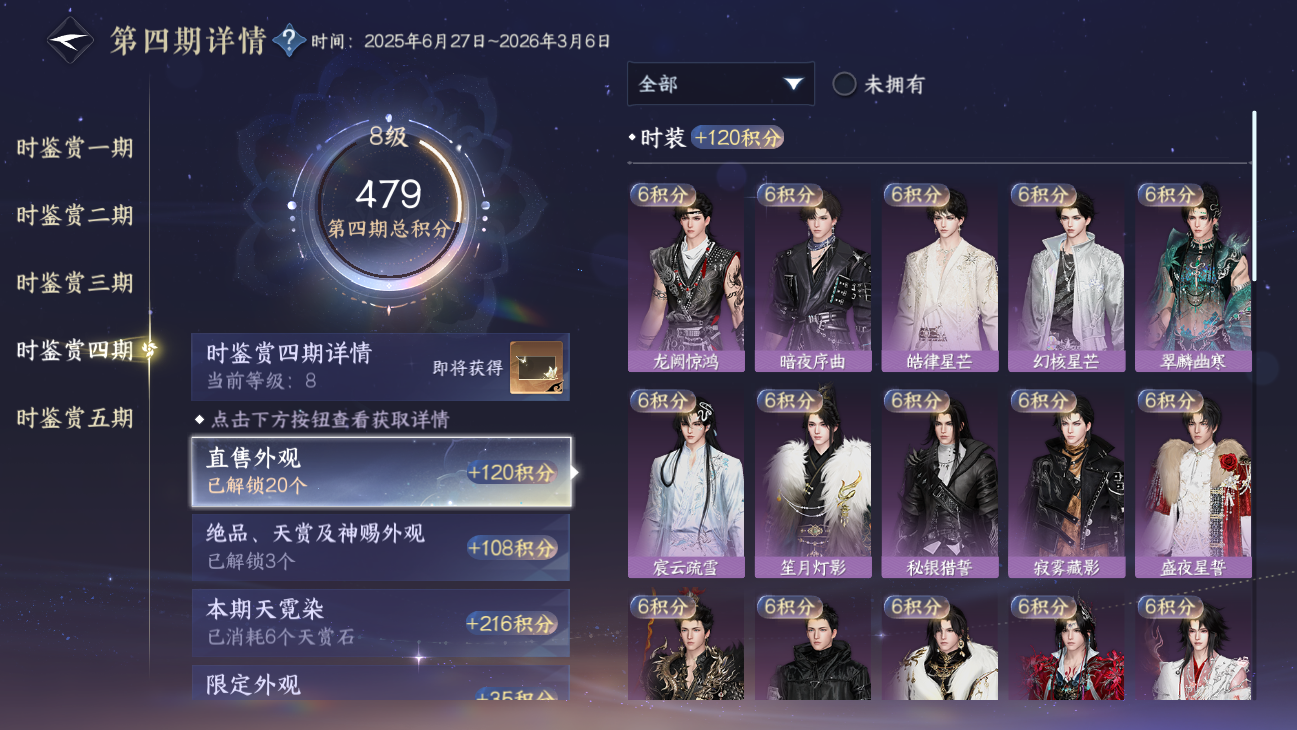The width and height of the screenshot is (1297, 730).
Task: Open the 直售外观 category entry
Action: (381, 471)
